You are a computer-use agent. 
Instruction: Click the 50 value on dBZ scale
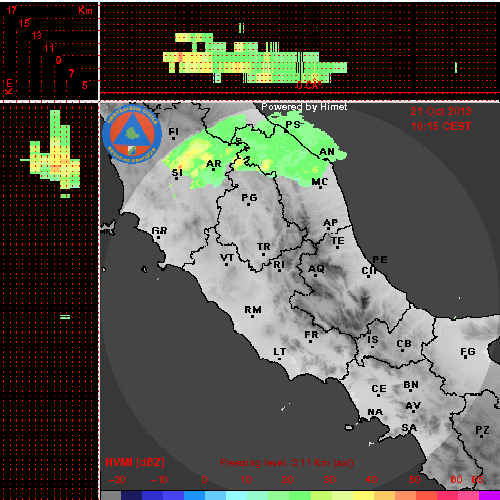tap(414, 480)
